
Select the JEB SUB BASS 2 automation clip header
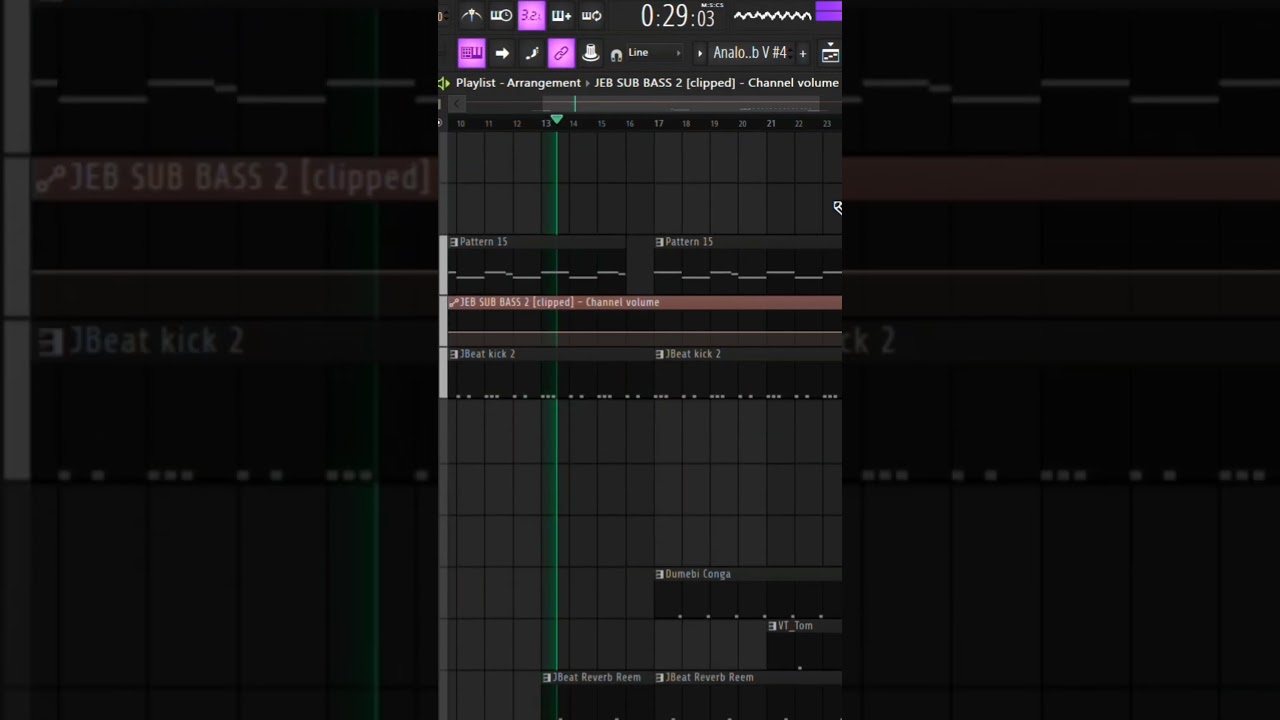645,302
